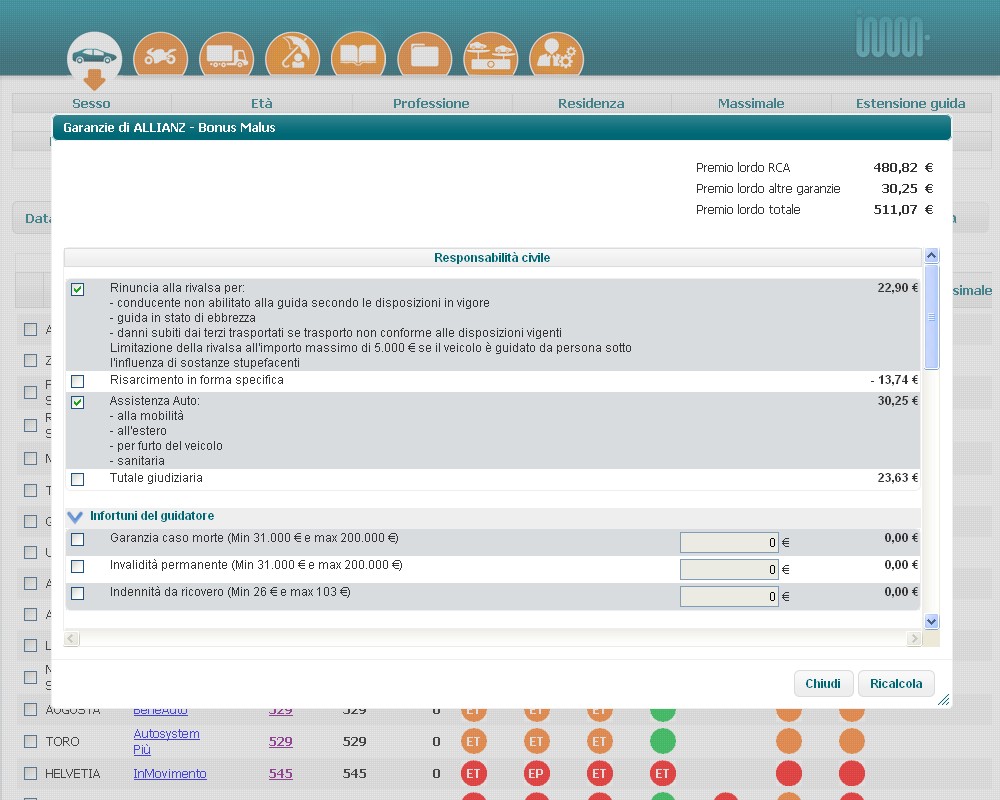This screenshot has width=1000, height=800.
Task: Click the Responsabilità civile section header
Action: point(492,258)
